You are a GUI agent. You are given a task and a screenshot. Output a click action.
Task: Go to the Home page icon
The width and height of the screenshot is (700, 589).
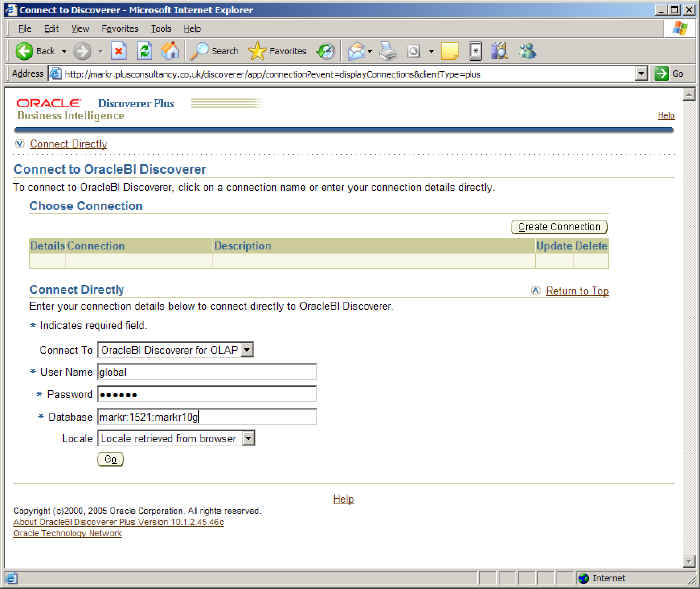(x=170, y=51)
